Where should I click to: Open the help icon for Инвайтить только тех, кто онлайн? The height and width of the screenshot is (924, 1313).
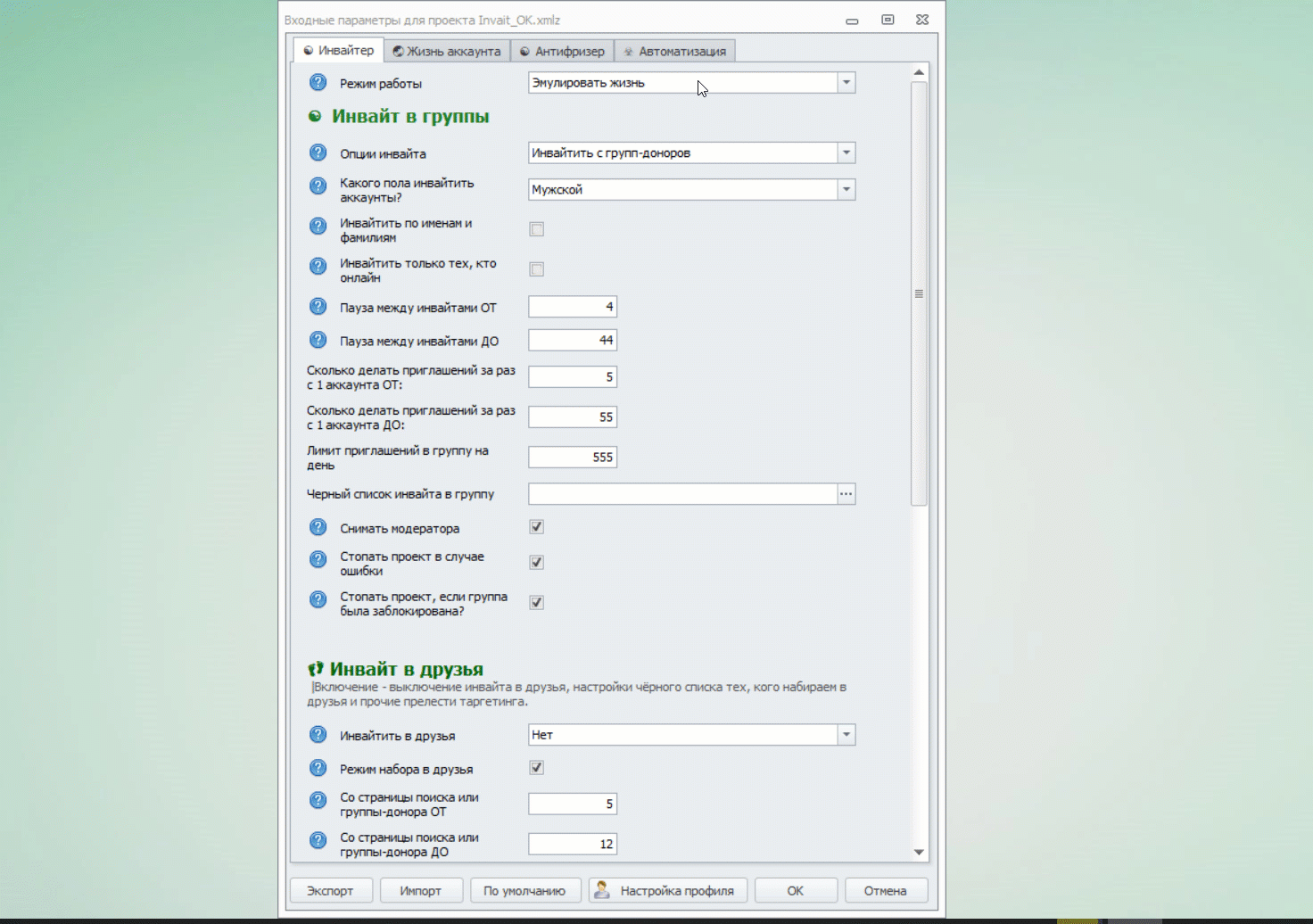pos(318,267)
